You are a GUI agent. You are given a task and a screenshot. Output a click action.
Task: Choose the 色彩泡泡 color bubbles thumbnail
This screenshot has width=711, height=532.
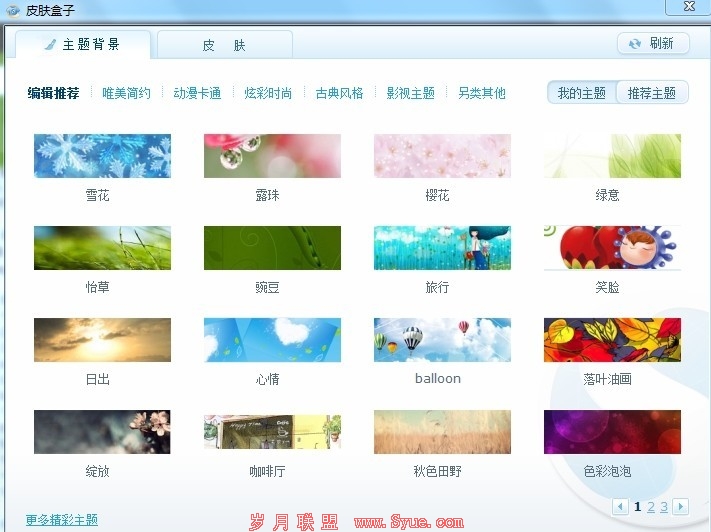pos(612,432)
